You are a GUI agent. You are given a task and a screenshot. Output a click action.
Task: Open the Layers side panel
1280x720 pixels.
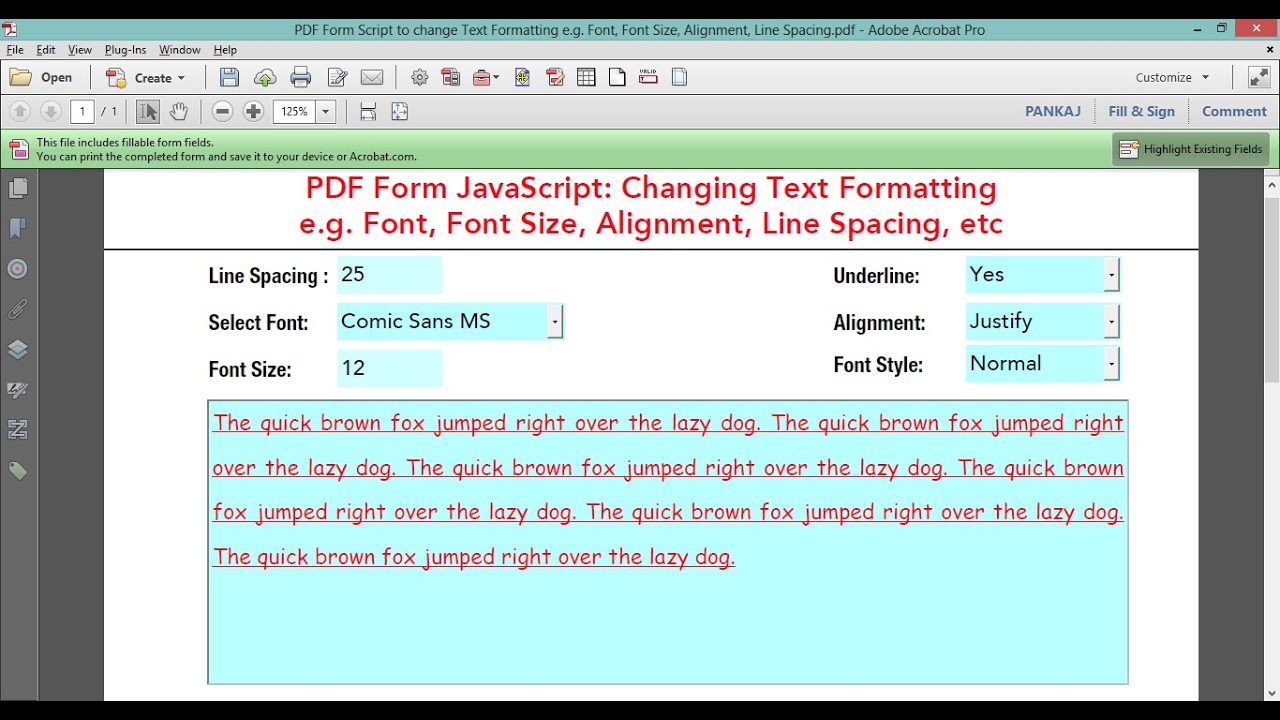[18, 350]
